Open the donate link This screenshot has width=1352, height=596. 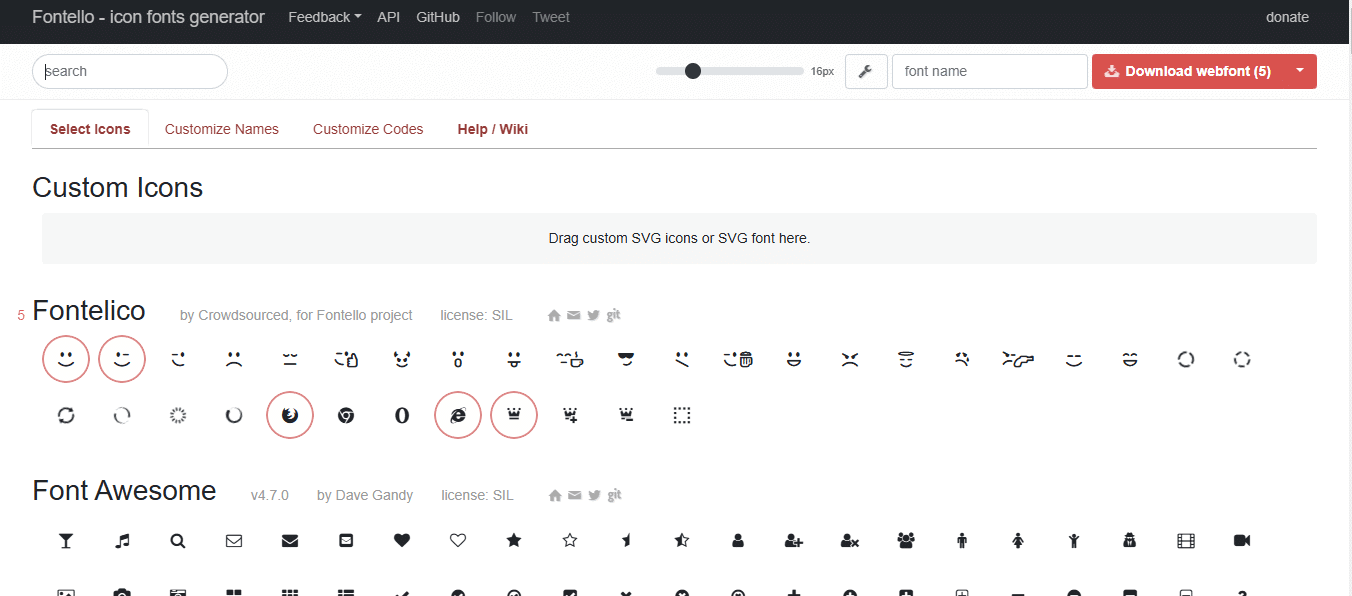[1287, 17]
